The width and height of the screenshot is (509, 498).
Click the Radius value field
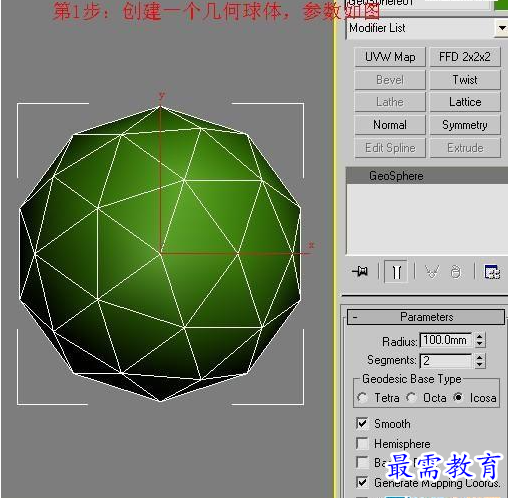446,341
